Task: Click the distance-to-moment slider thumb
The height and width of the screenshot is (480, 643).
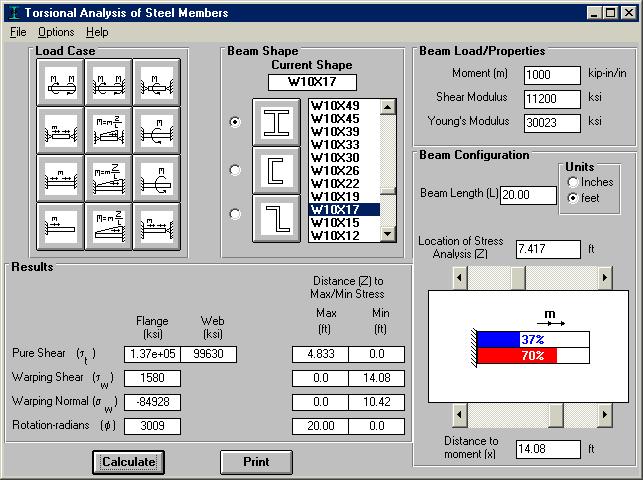Action: [556, 414]
